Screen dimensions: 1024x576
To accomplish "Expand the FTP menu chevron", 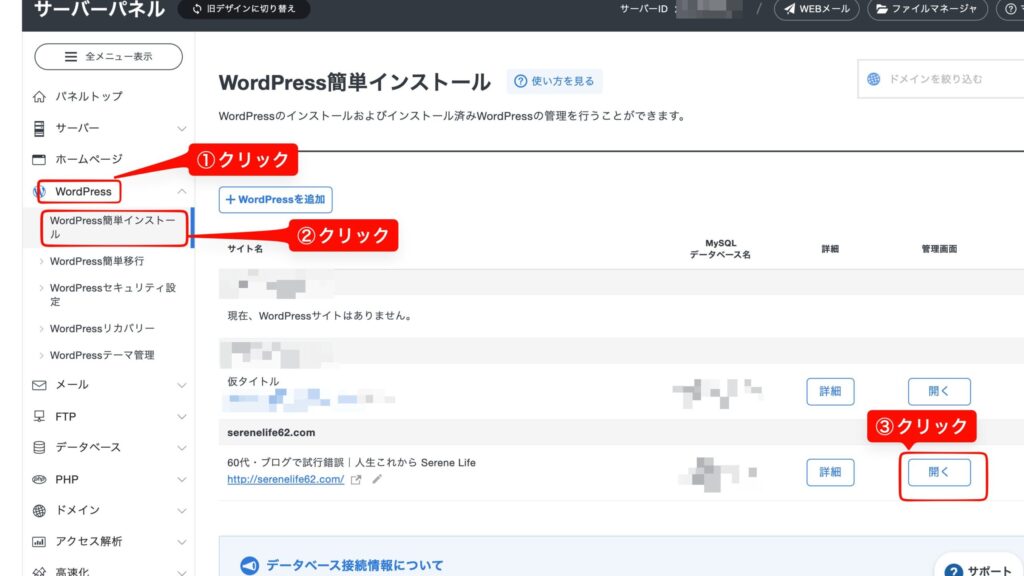I will click(182, 417).
